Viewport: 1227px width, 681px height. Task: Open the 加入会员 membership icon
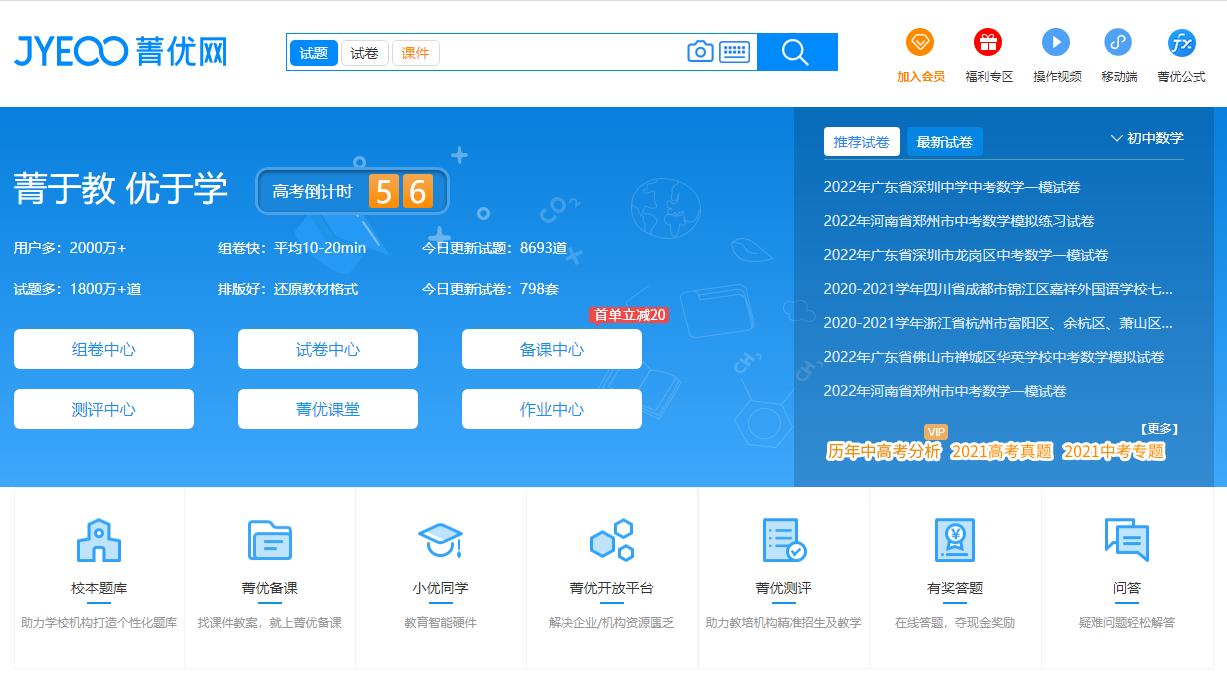point(919,44)
